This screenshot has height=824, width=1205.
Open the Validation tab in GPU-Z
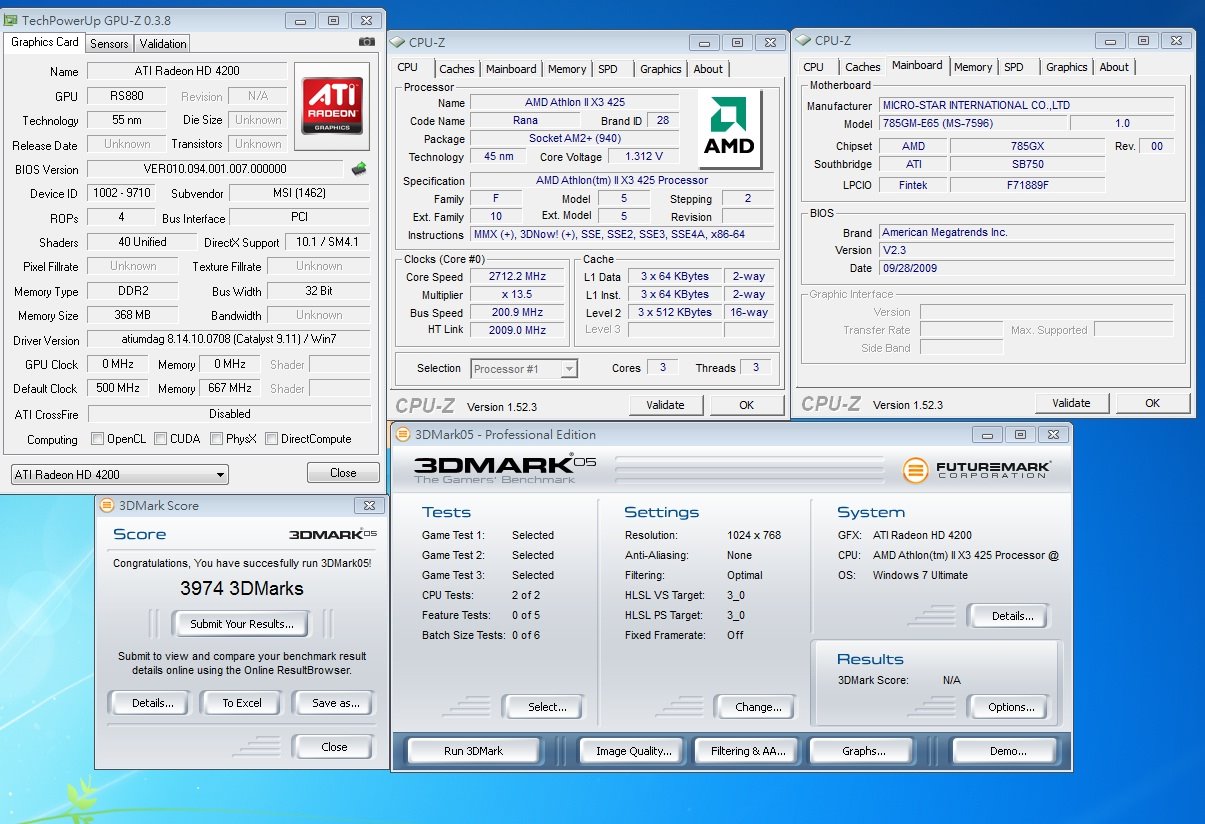163,44
